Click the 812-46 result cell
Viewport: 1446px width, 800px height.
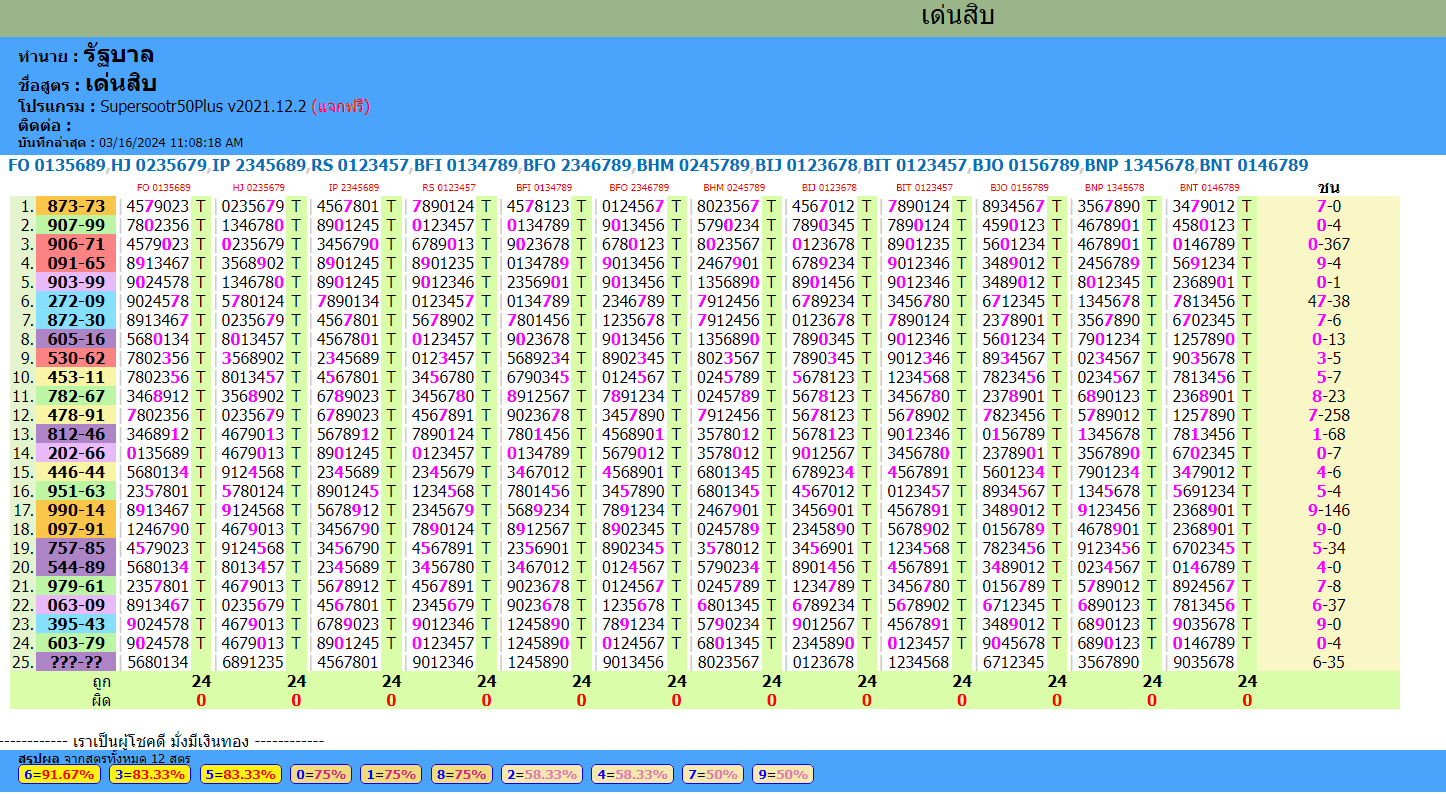point(76,434)
